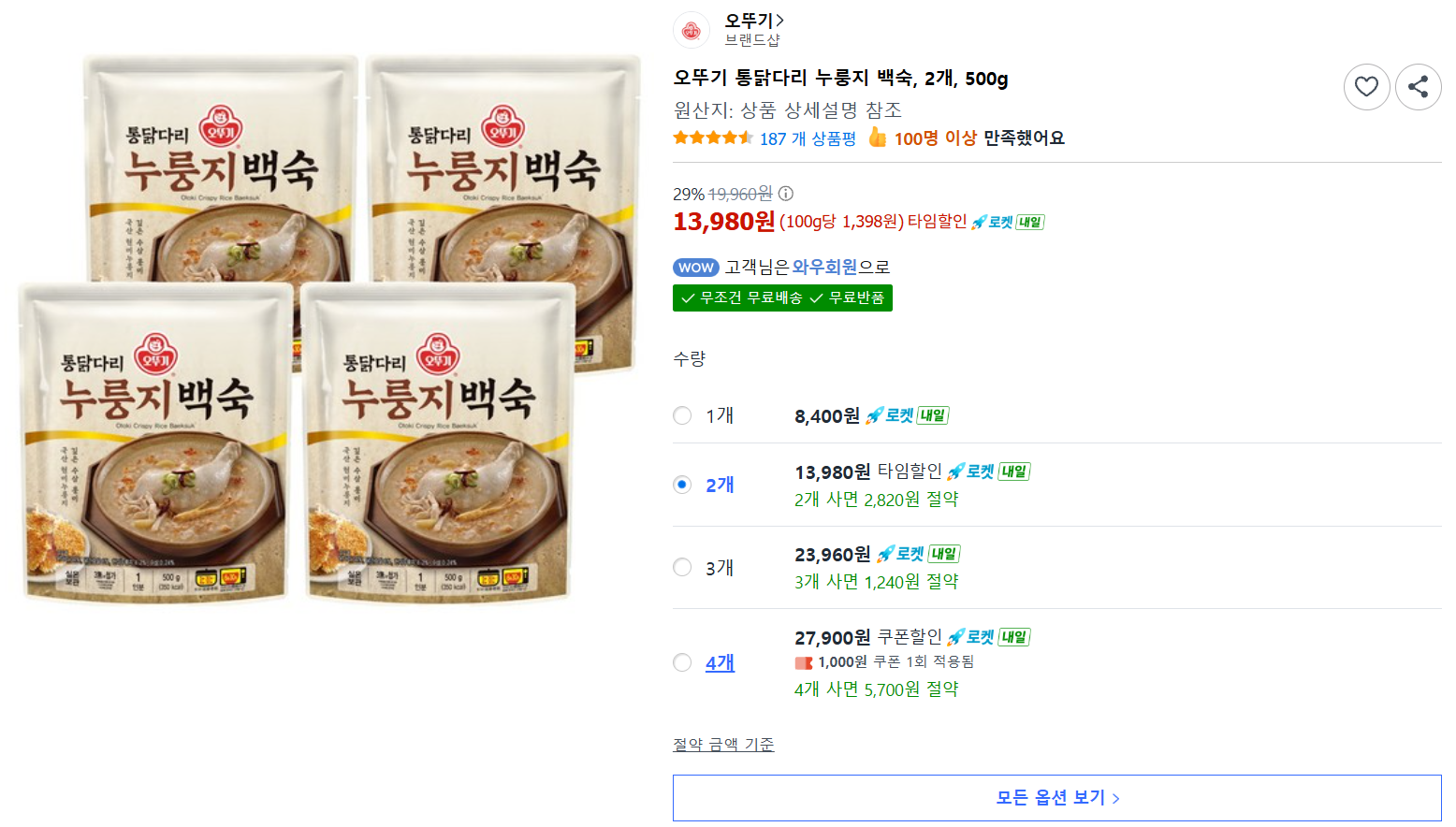Screen dimensions: 1456x827
Task: Click the heart wishlist icon
Action: point(1366,87)
